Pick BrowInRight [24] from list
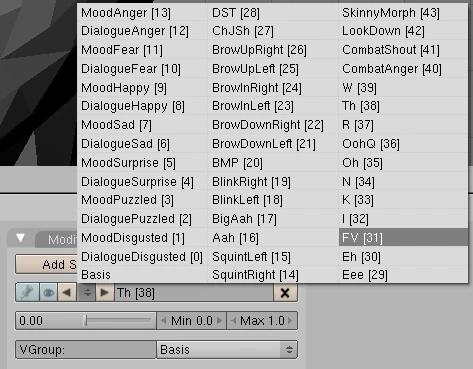This screenshot has height=369, width=473. click(273, 88)
